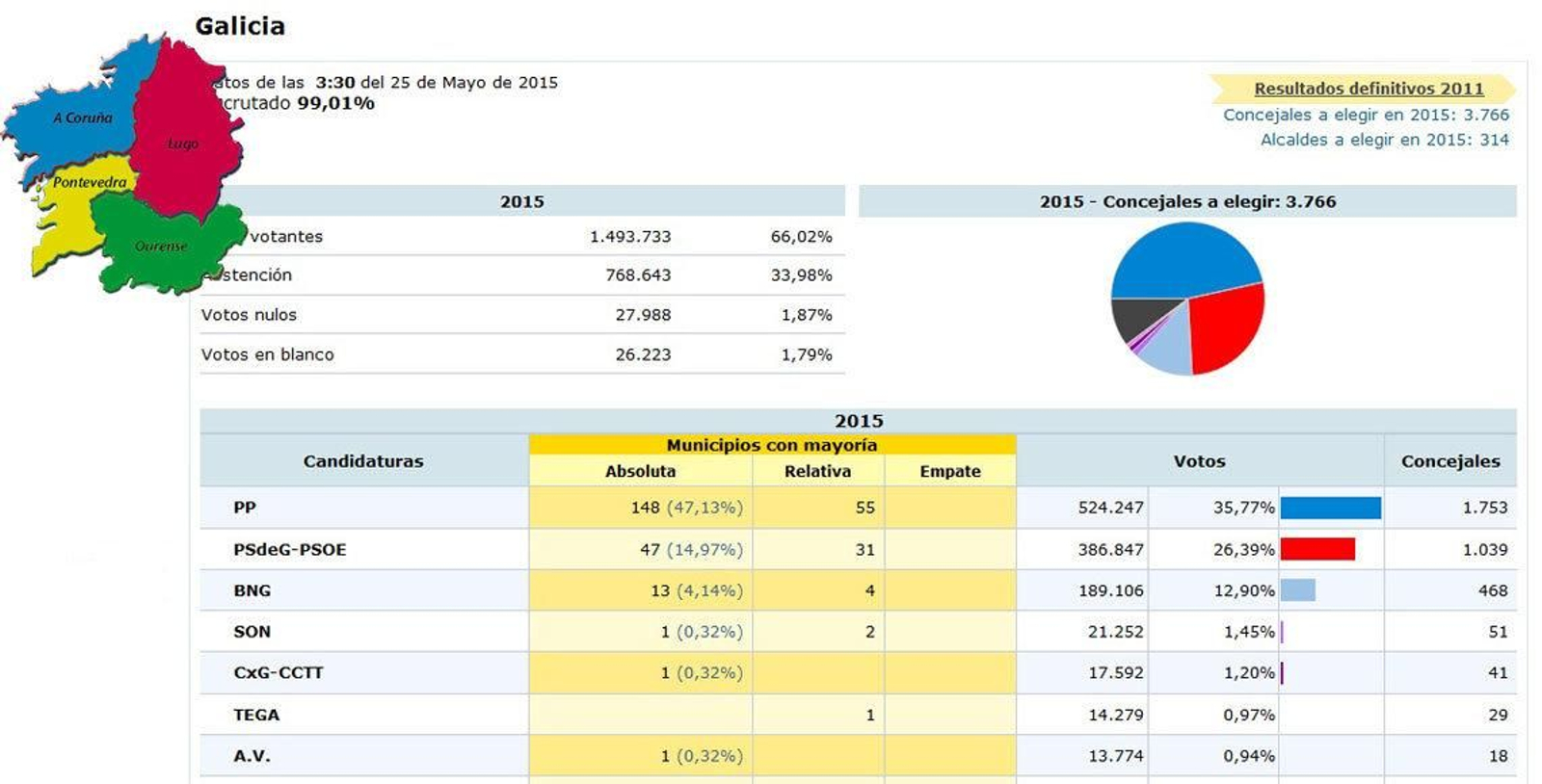The height and width of the screenshot is (784, 1542).
Task: Click the Empate column header
Action: coord(949,471)
